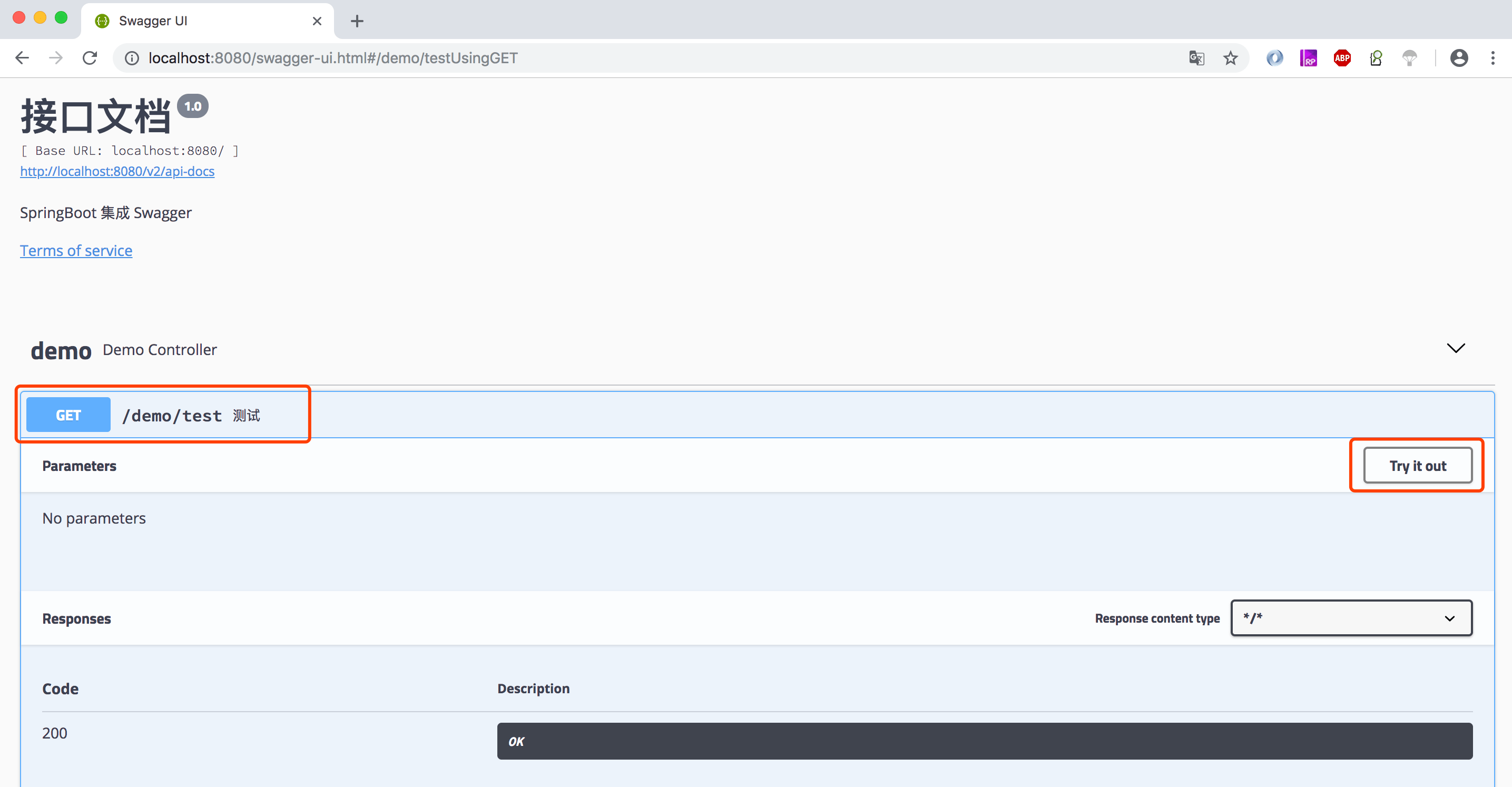The height and width of the screenshot is (787, 1512).
Task: Open the purple RP extension icon
Action: click(1308, 58)
